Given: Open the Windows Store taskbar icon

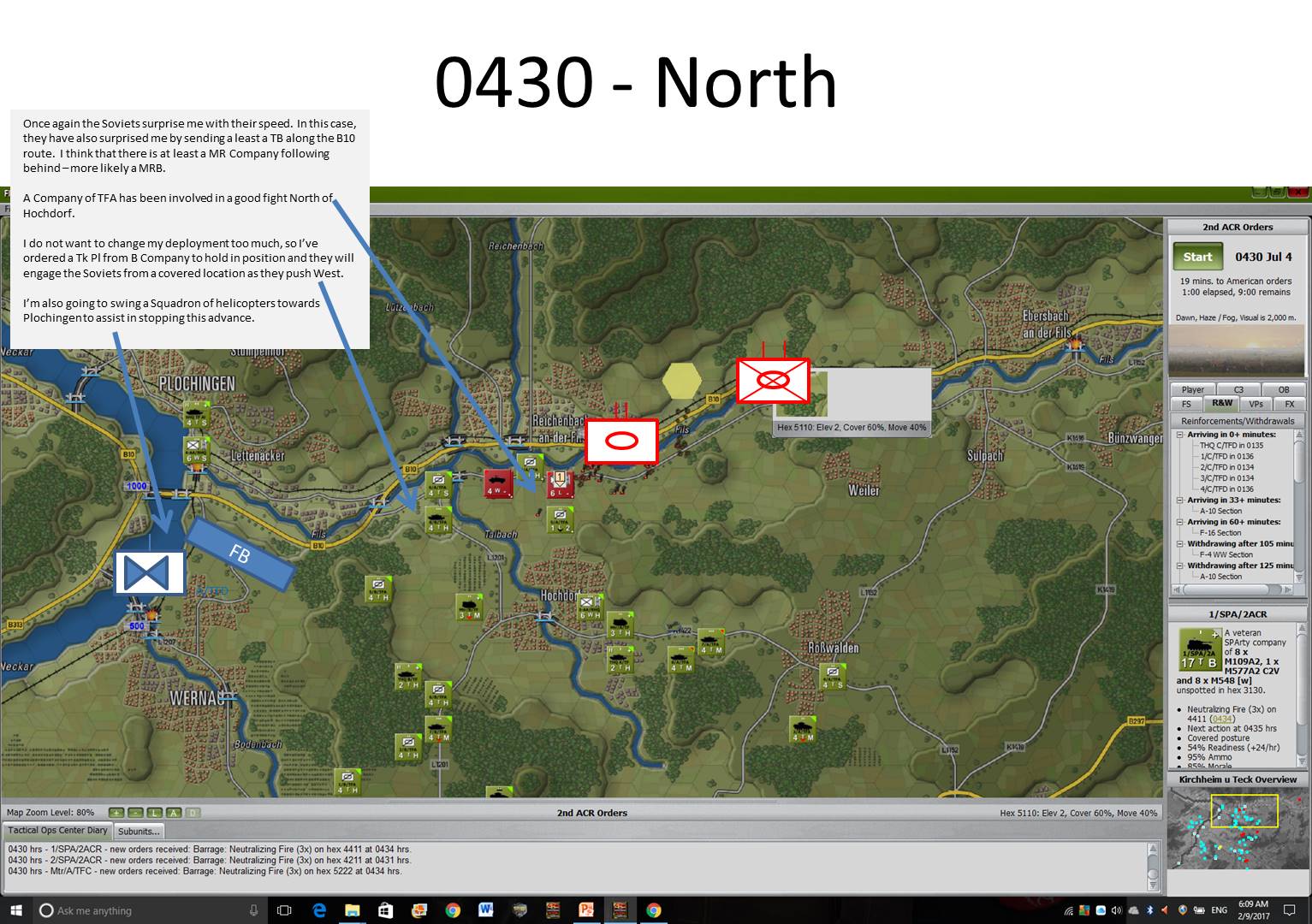Looking at the screenshot, I should (385, 910).
